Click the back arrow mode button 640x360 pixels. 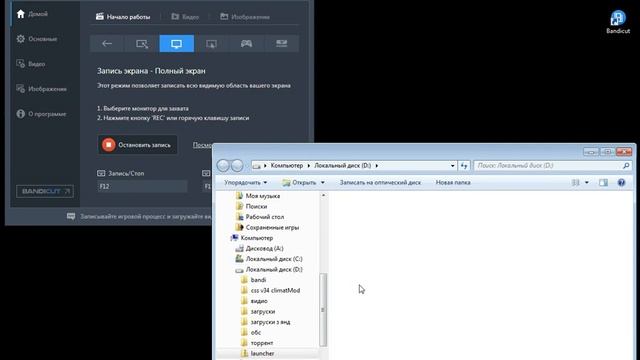click(x=107, y=44)
